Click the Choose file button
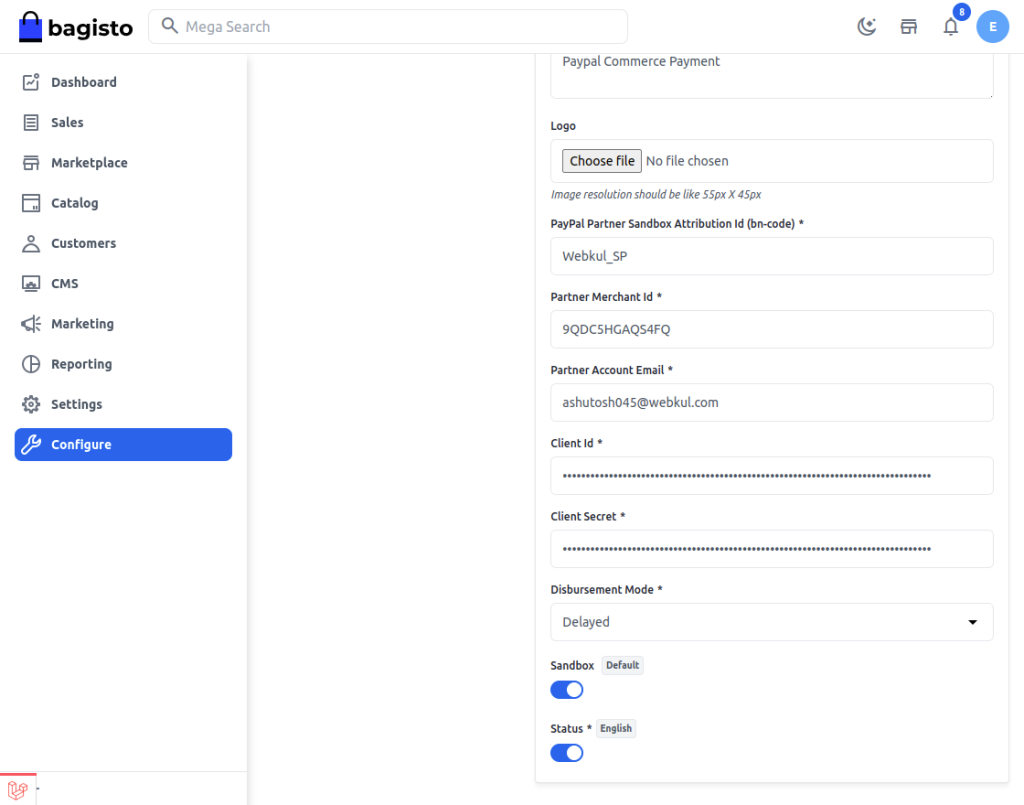The height and width of the screenshot is (805, 1024). coord(602,161)
